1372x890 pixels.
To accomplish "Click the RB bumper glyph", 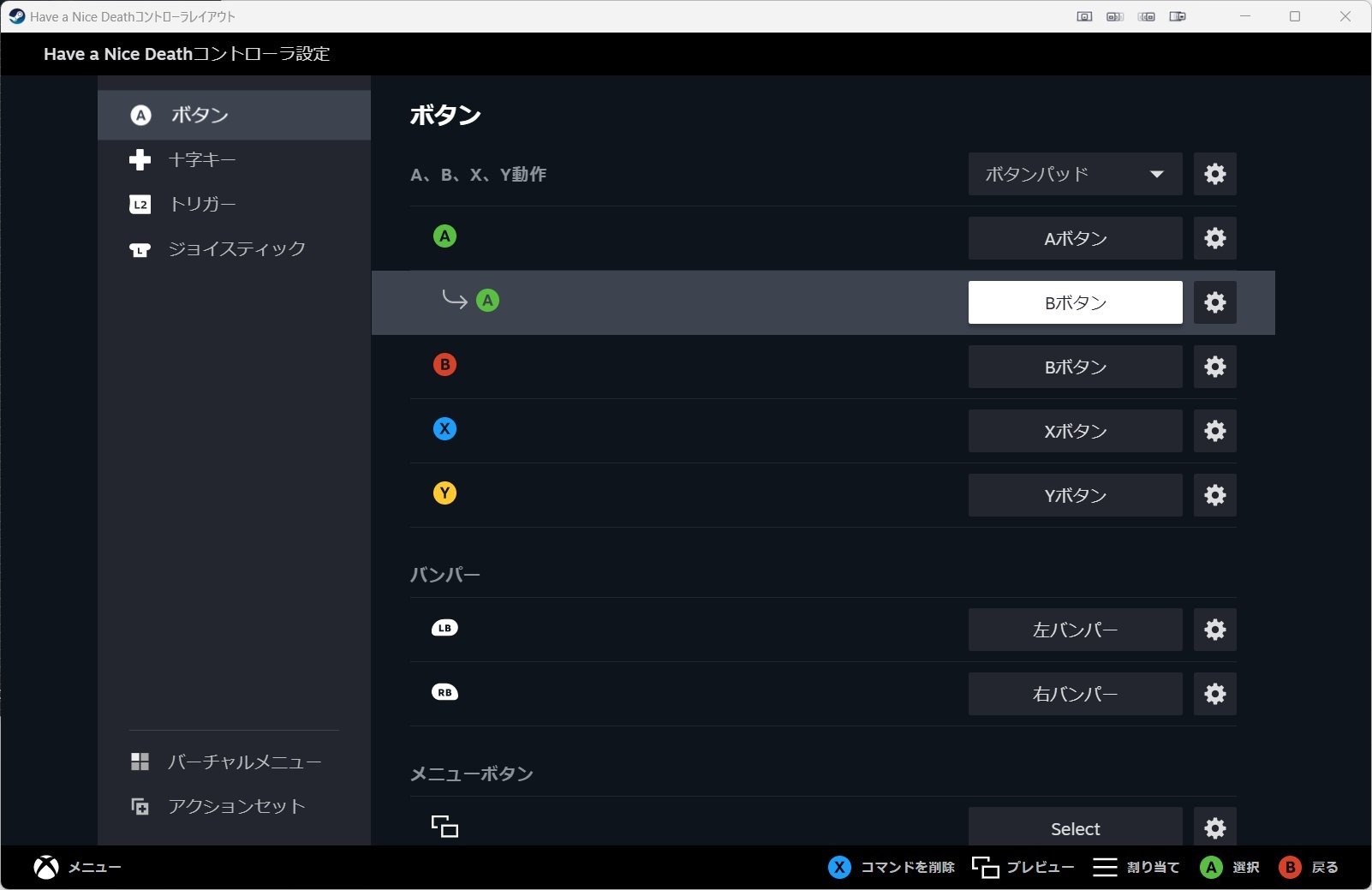I will point(444,692).
